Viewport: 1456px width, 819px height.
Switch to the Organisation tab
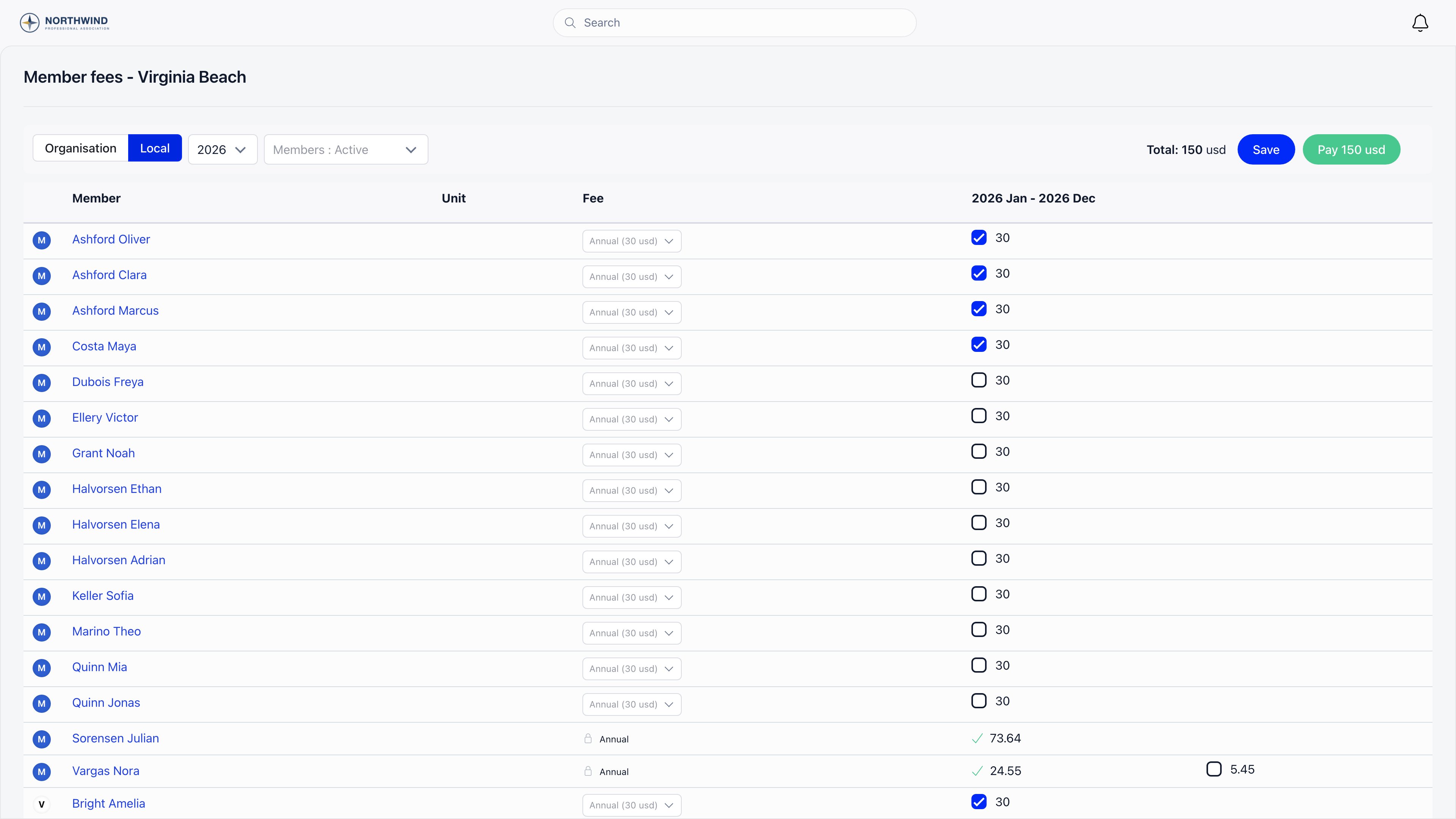coord(81,148)
